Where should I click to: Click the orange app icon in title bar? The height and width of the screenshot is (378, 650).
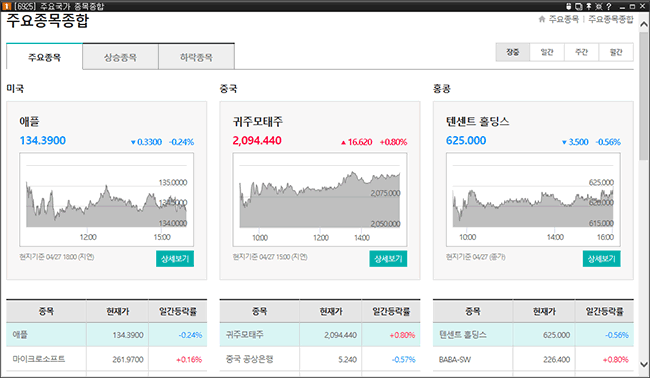coord(6,6)
